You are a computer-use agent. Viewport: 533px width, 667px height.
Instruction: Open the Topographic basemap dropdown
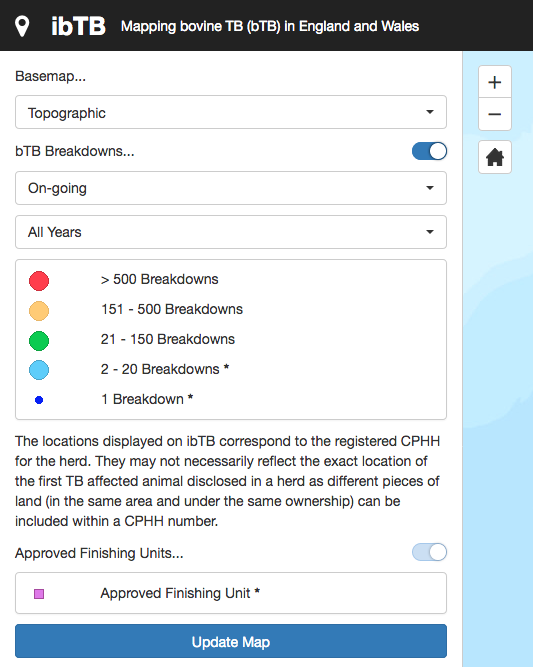coord(231,112)
